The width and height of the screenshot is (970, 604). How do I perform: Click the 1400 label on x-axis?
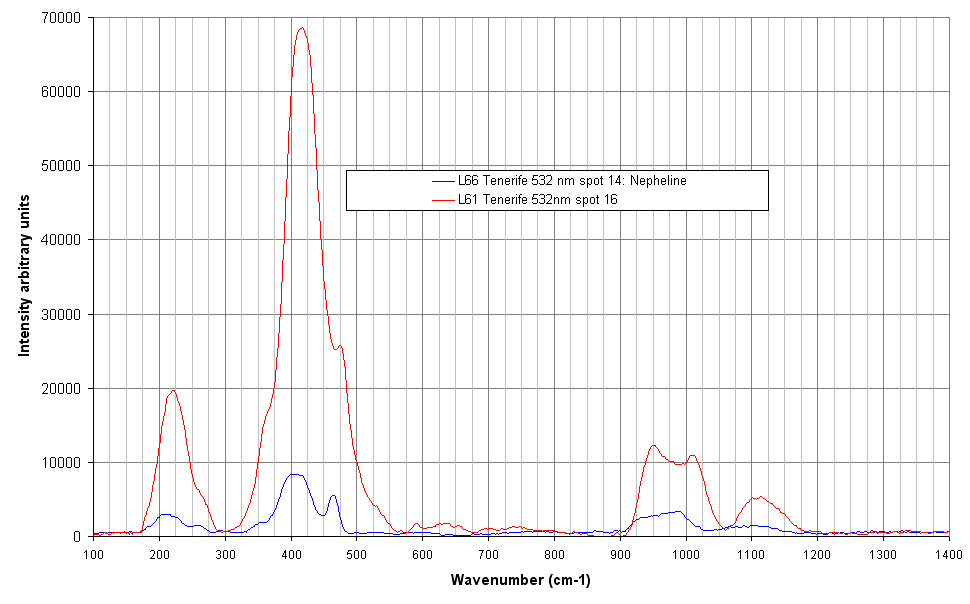[949, 553]
